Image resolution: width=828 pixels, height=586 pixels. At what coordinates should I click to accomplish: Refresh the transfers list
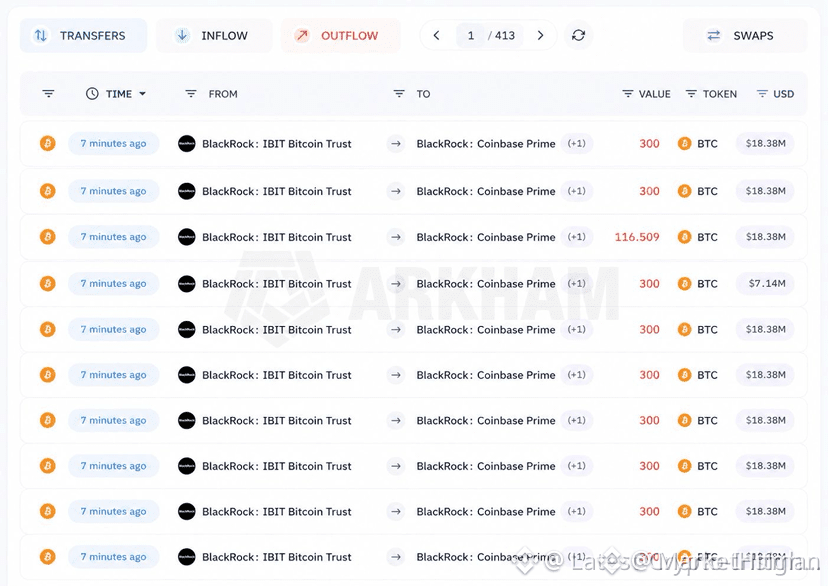tap(578, 35)
